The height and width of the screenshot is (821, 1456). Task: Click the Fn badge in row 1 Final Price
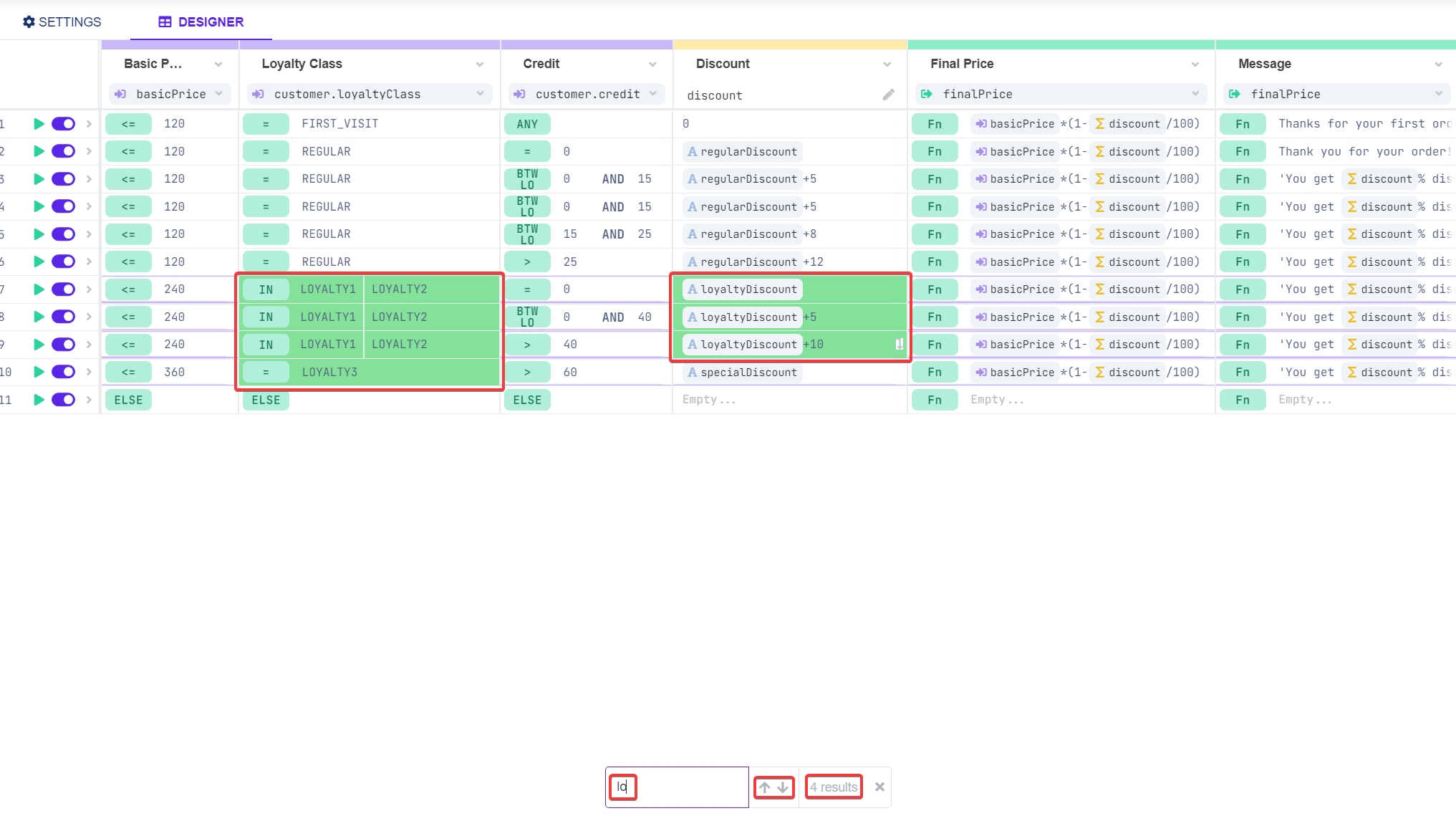[934, 124]
